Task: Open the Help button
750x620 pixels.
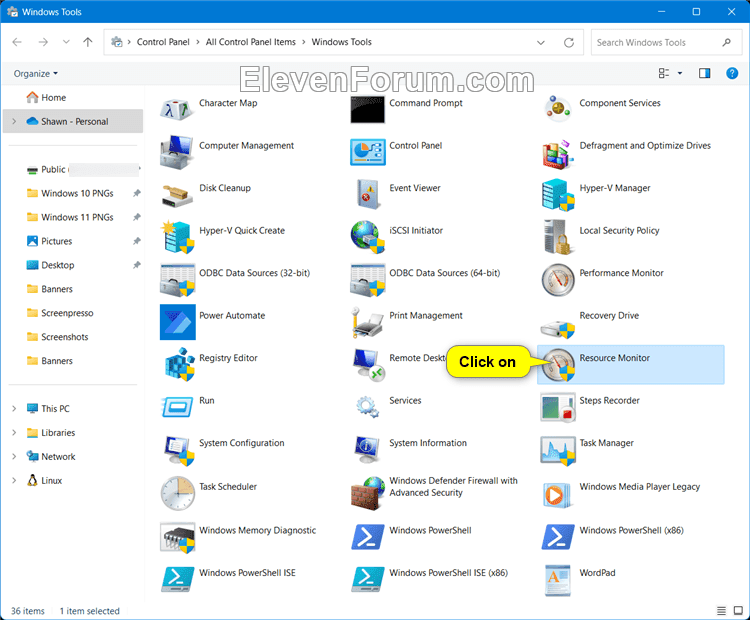Action: point(732,73)
